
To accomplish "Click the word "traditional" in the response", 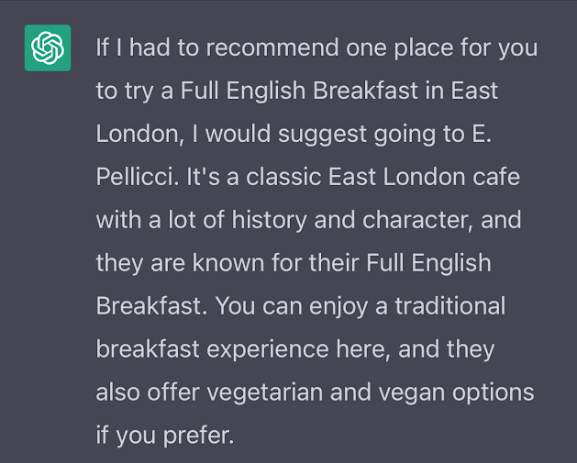I will 450,306.
